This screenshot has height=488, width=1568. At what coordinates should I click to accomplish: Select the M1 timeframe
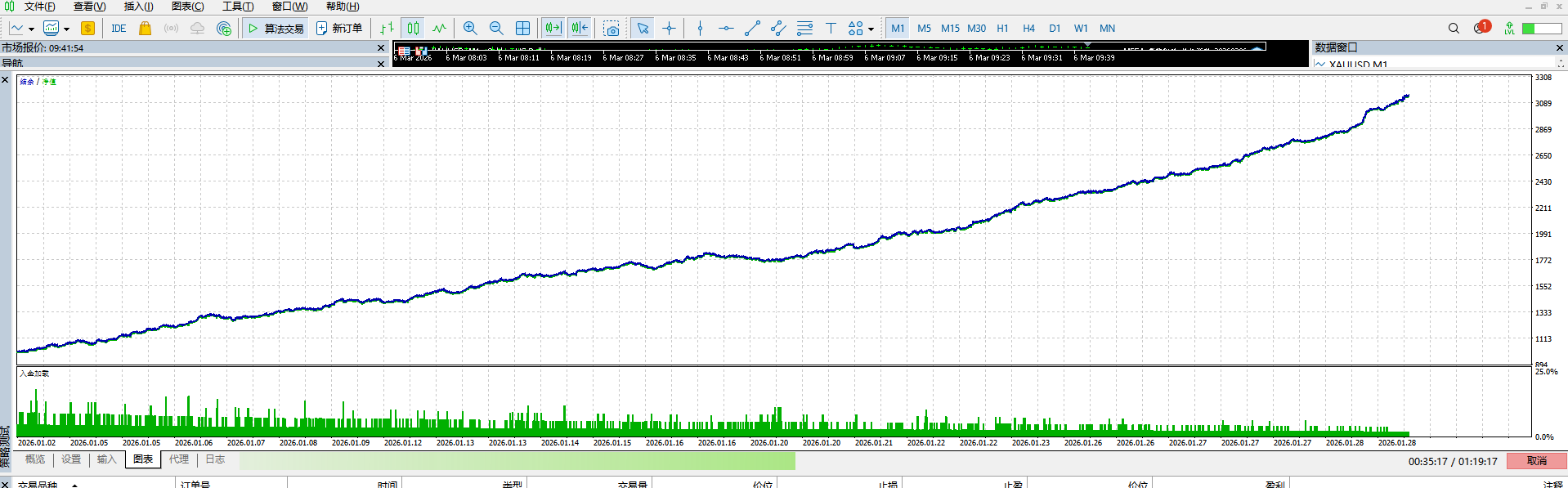(x=898, y=29)
